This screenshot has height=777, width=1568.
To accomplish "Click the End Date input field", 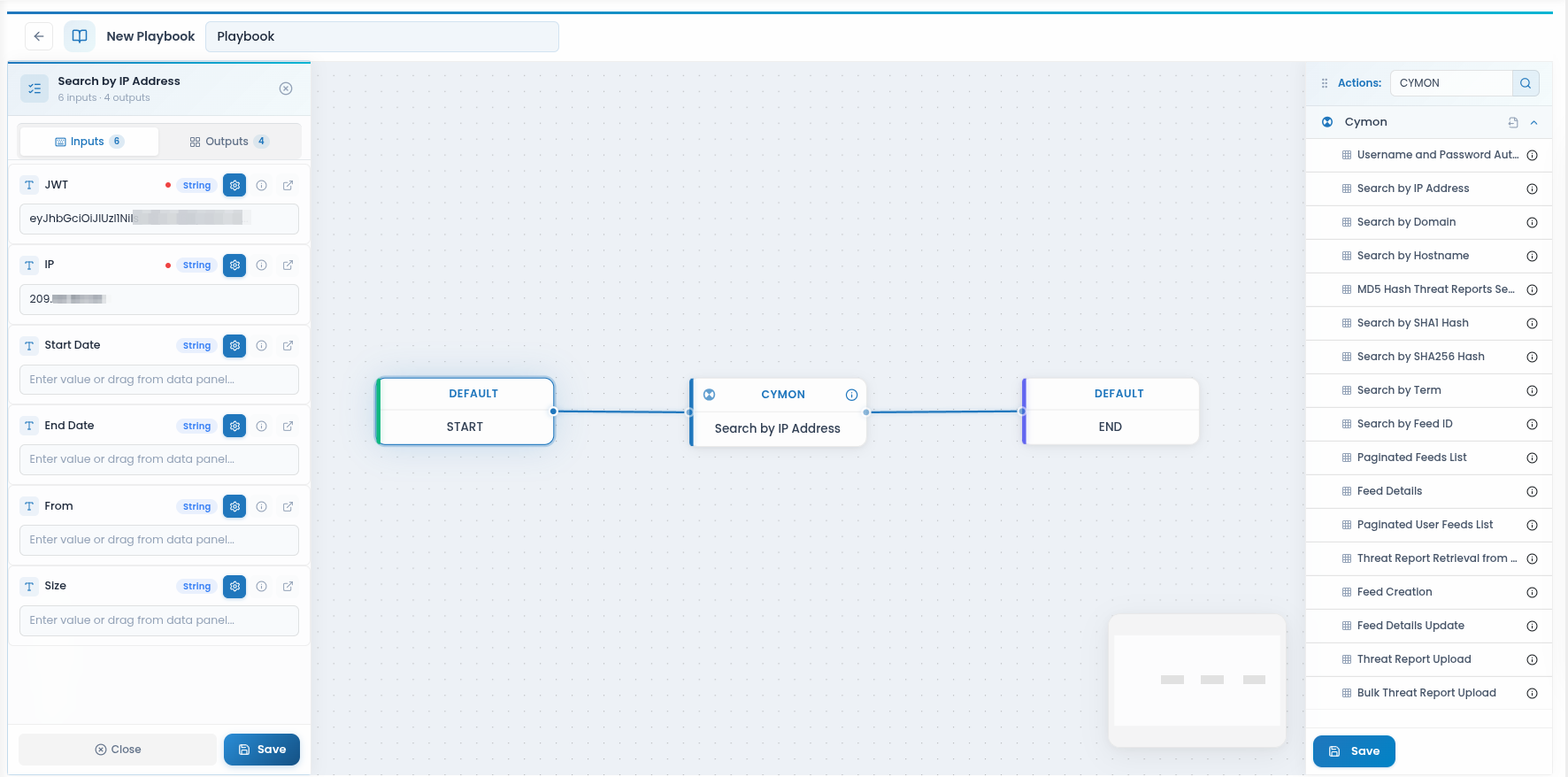I will click(x=159, y=459).
